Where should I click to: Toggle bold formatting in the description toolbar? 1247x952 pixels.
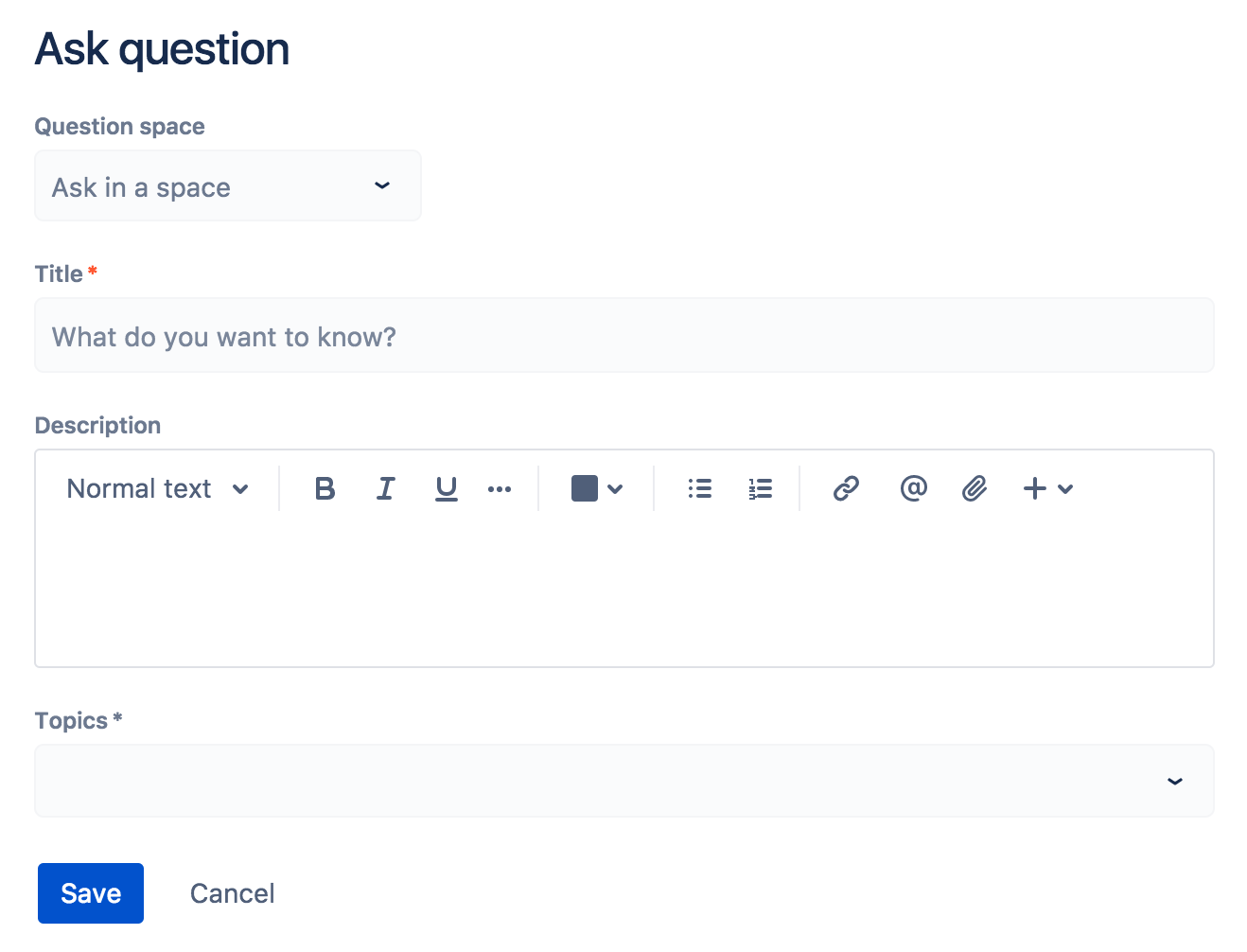325,488
